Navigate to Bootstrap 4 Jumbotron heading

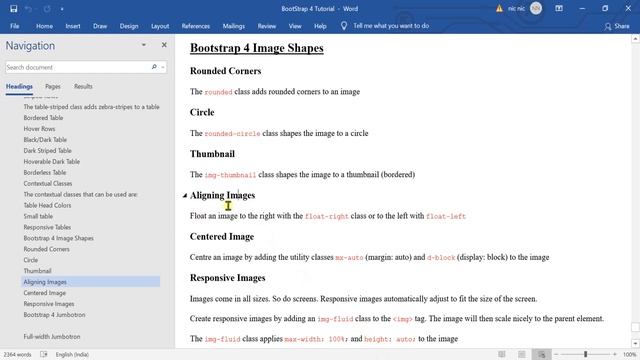click(x=54, y=315)
